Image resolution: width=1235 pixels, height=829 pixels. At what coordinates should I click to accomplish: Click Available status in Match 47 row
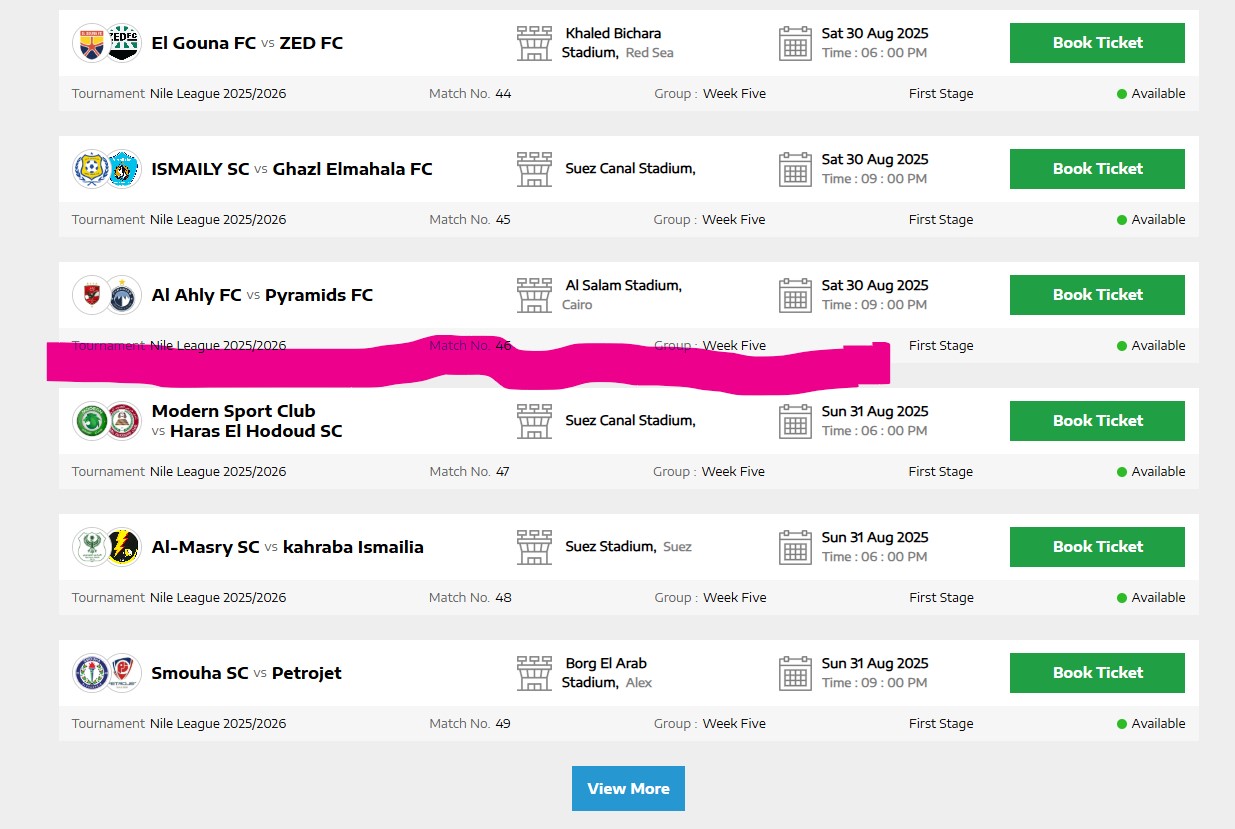point(1151,472)
